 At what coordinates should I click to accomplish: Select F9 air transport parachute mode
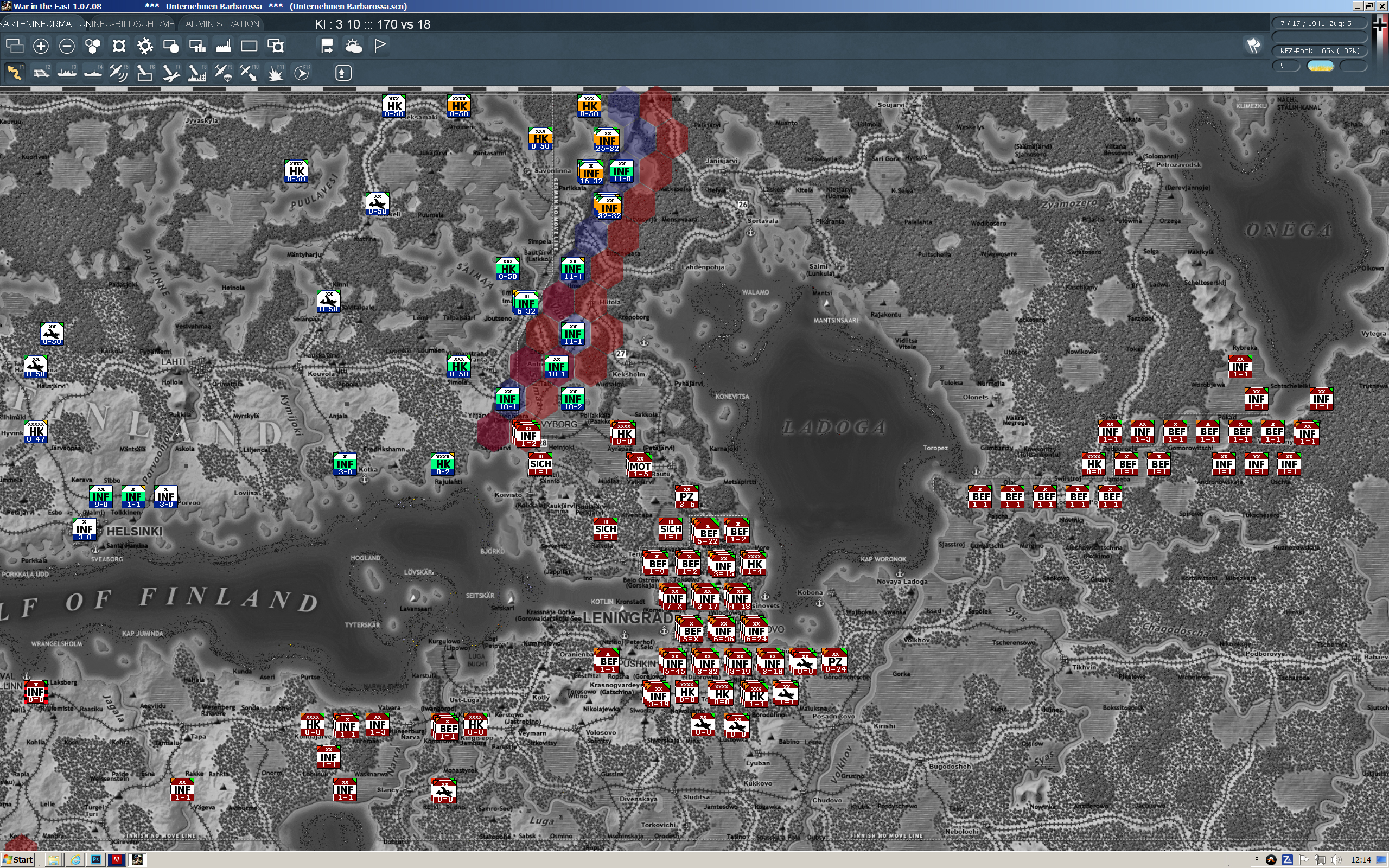(224, 73)
